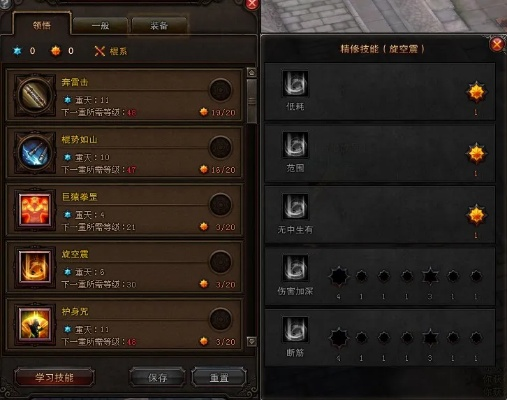The height and width of the screenshot is (400, 507).
Task: Switch to the 装备 tab
Action: (x=159, y=26)
